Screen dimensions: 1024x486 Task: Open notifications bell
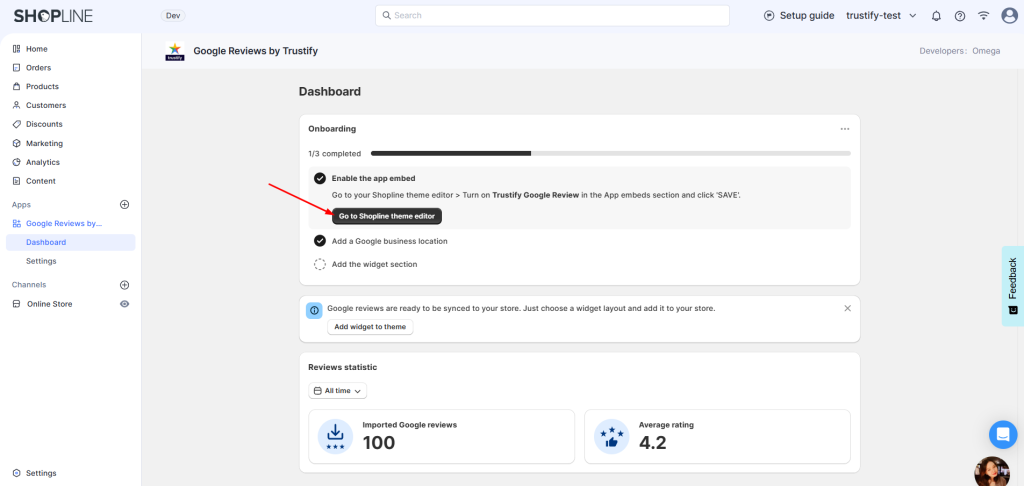936,16
